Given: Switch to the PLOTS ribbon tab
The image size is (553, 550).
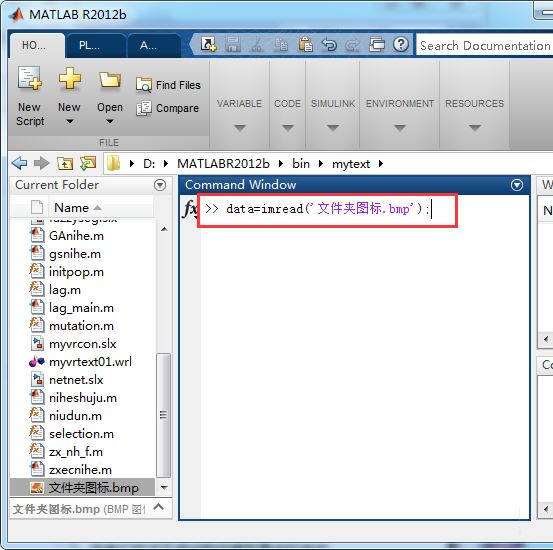Looking at the screenshot, I should coord(95,45).
